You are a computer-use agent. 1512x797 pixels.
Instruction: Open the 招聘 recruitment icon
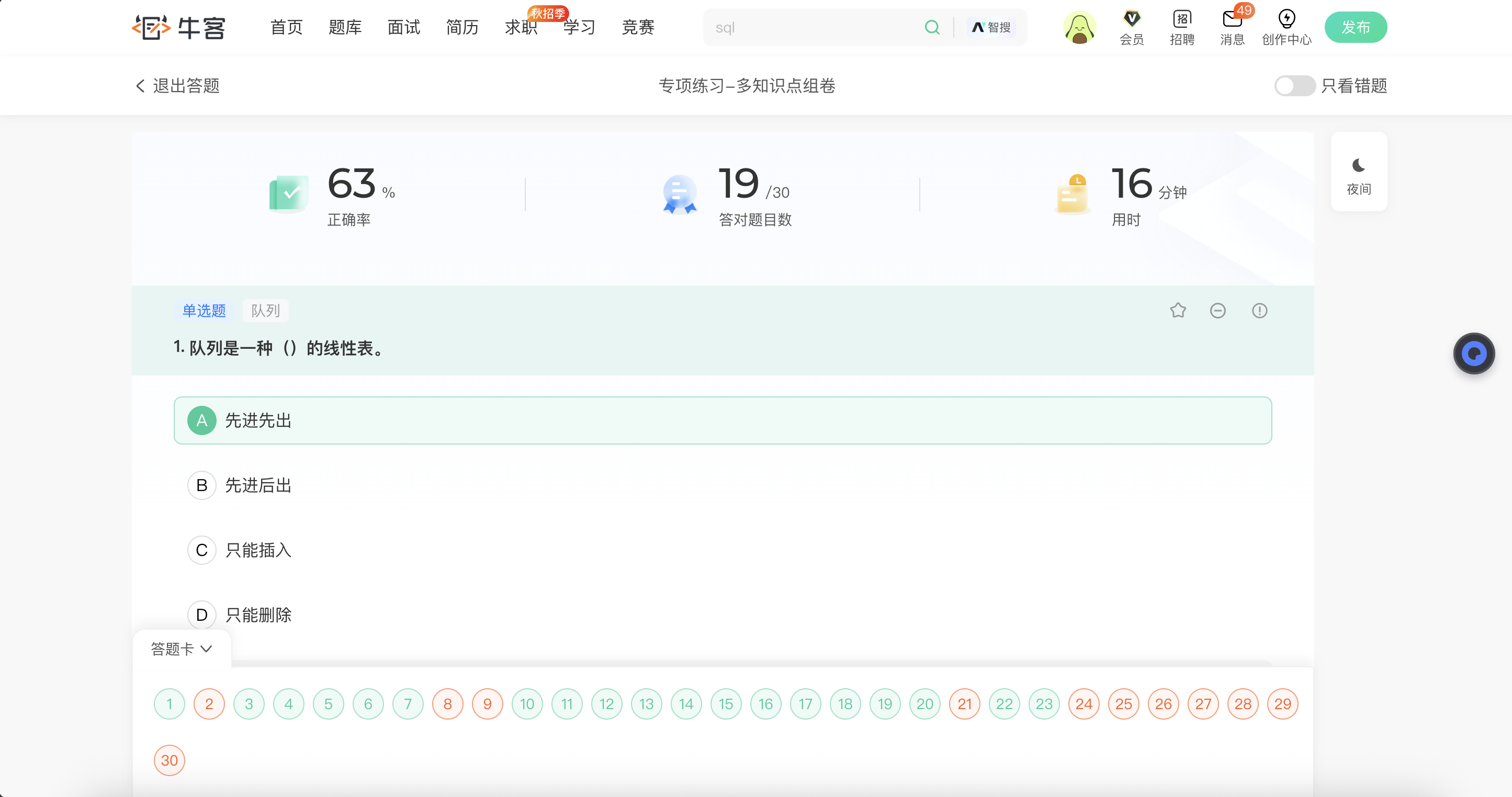(1181, 28)
